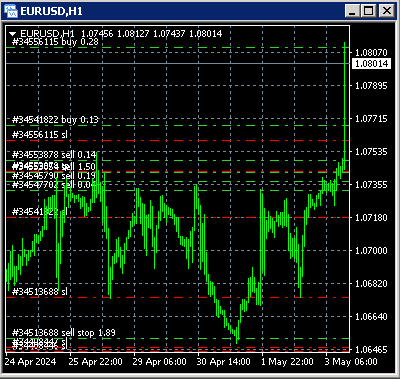Minimize the EURUSD,H1 chart window
The image size is (400, 379).
pyautogui.click(x=352, y=11)
